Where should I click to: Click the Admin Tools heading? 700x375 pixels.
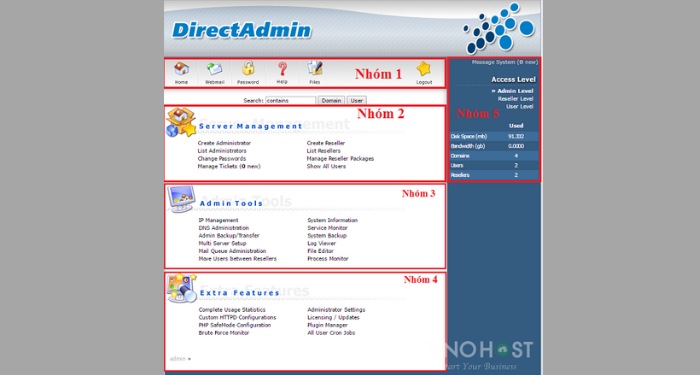[x=231, y=204]
